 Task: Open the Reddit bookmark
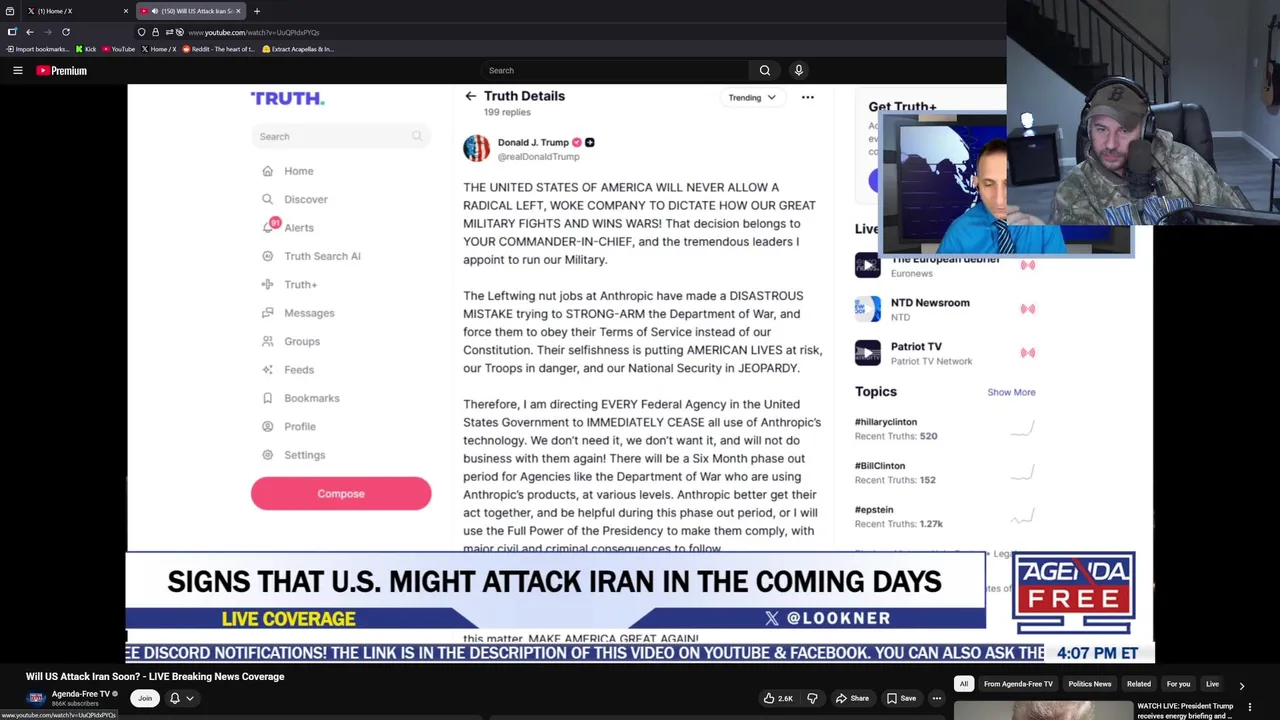coord(218,49)
